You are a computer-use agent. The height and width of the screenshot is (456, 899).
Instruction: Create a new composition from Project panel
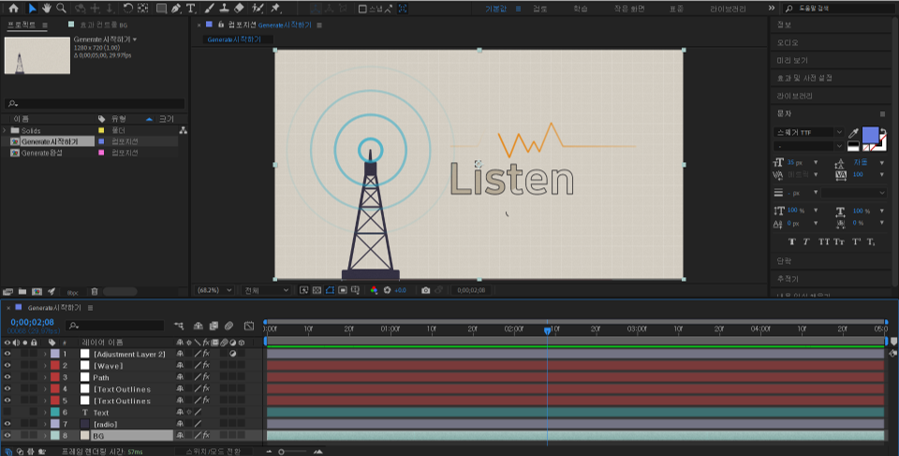pyautogui.click(x=37, y=292)
